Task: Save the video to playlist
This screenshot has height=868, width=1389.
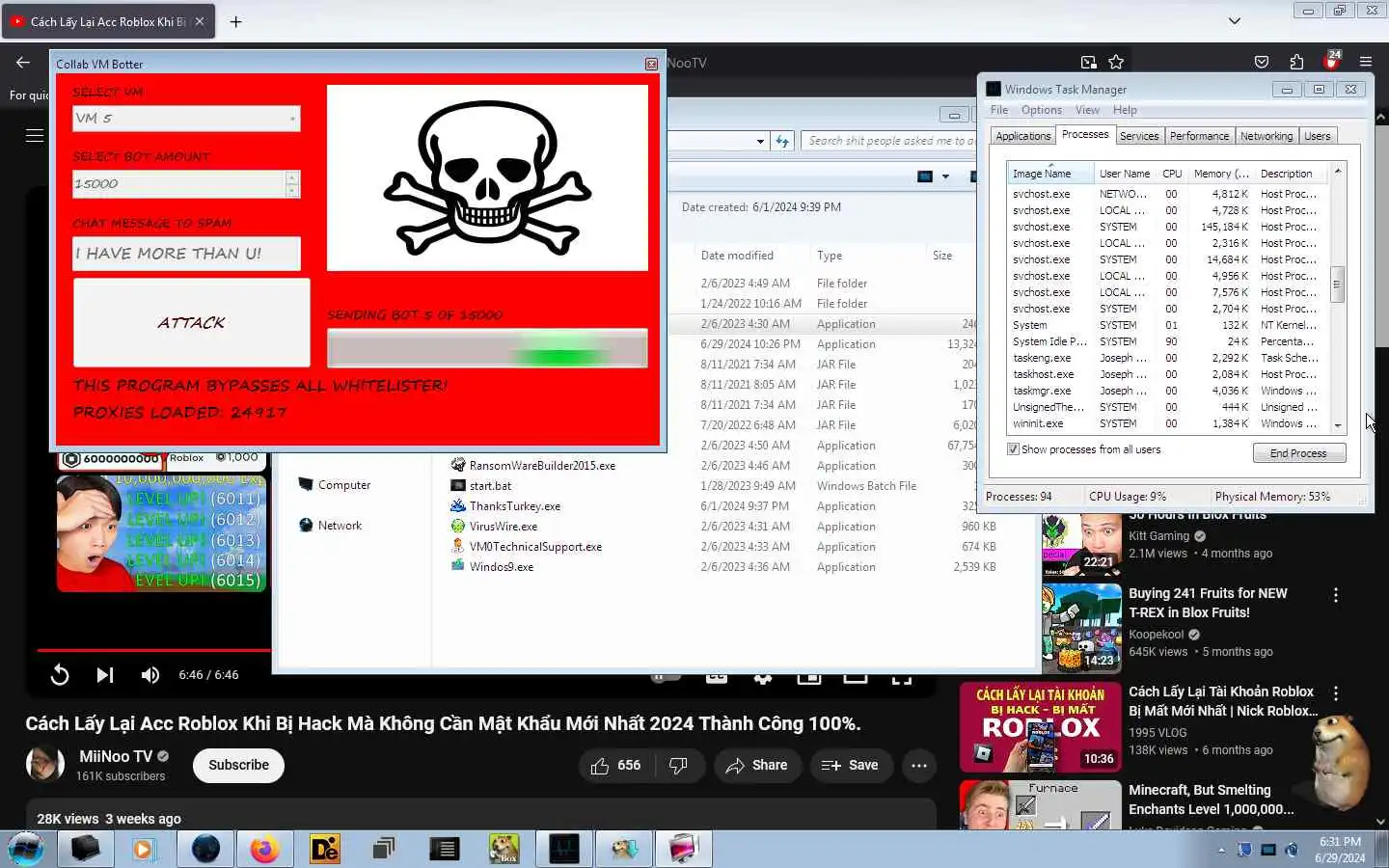Action: point(850,766)
